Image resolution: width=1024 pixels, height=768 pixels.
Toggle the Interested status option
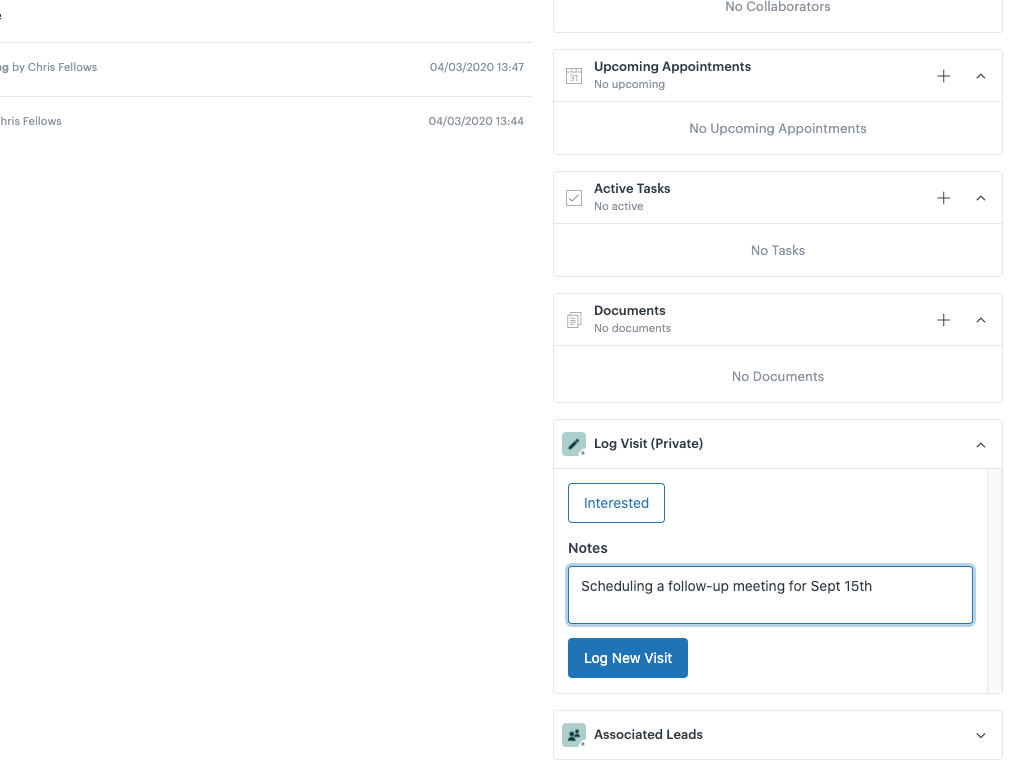click(x=616, y=503)
